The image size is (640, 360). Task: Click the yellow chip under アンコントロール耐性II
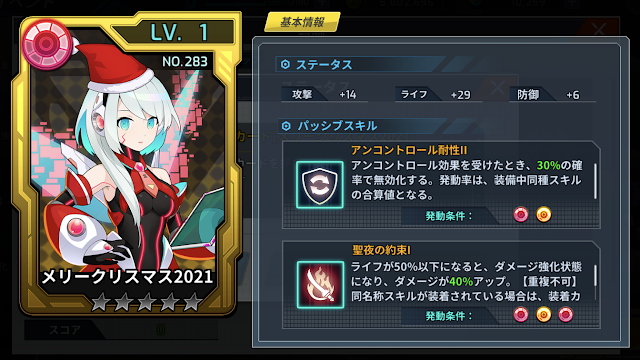(x=544, y=214)
